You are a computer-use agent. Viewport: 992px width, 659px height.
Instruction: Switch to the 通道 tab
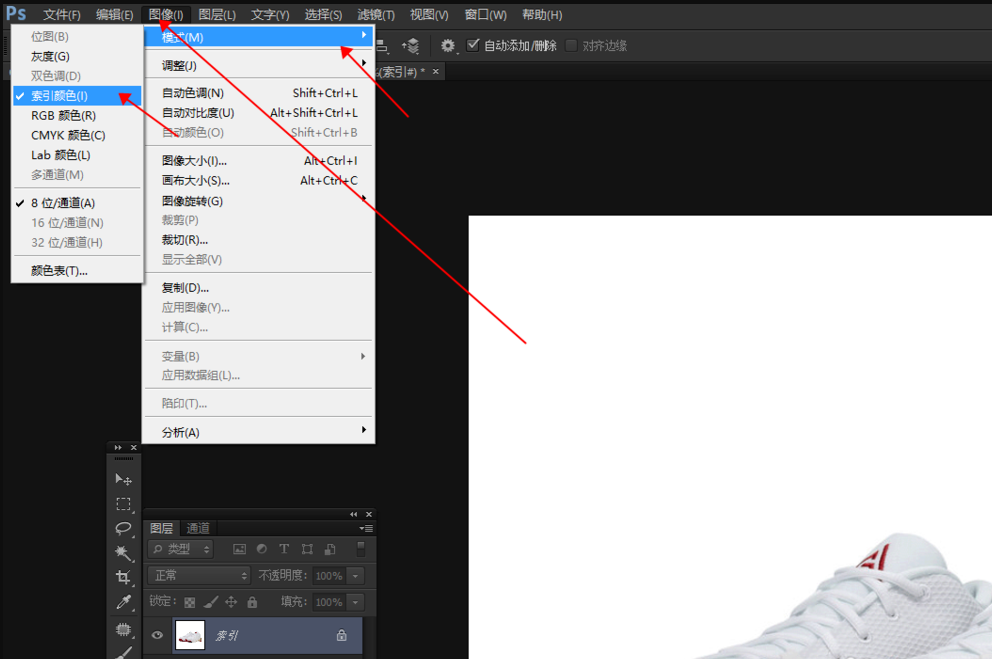[x=198, y=528]
